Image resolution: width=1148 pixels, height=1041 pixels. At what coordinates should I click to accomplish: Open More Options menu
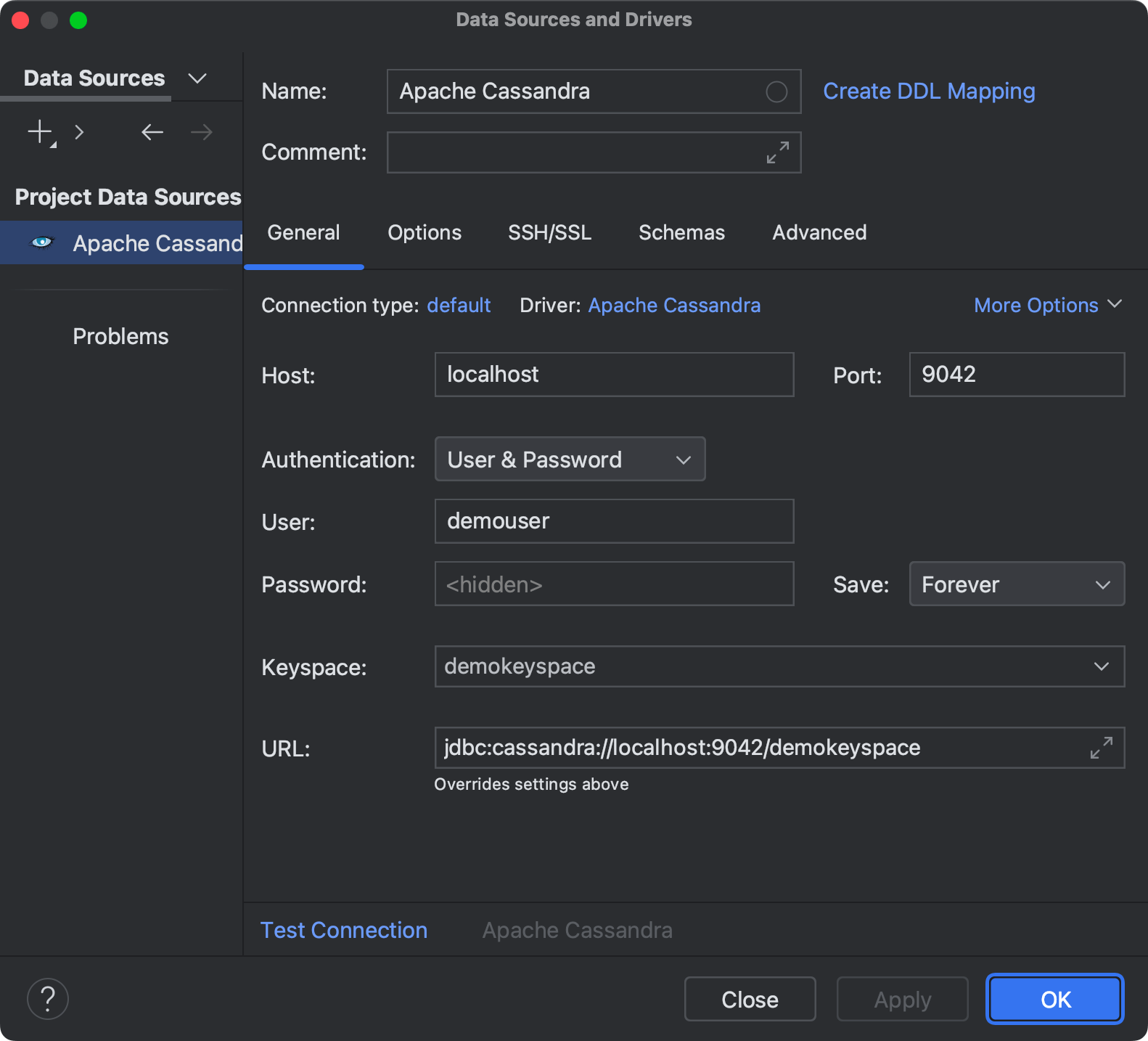click(1047, 305)
